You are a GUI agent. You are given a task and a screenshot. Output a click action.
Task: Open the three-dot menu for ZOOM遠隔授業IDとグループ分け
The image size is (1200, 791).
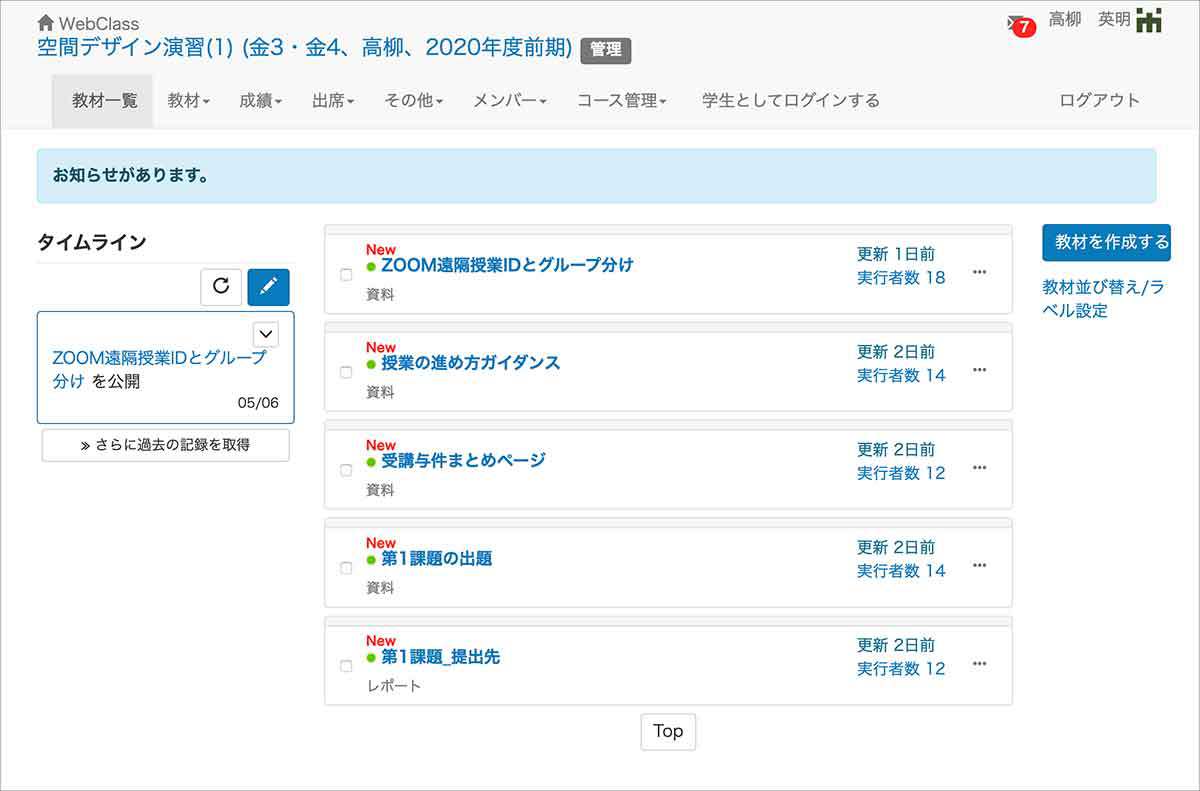tap(979, 272)
